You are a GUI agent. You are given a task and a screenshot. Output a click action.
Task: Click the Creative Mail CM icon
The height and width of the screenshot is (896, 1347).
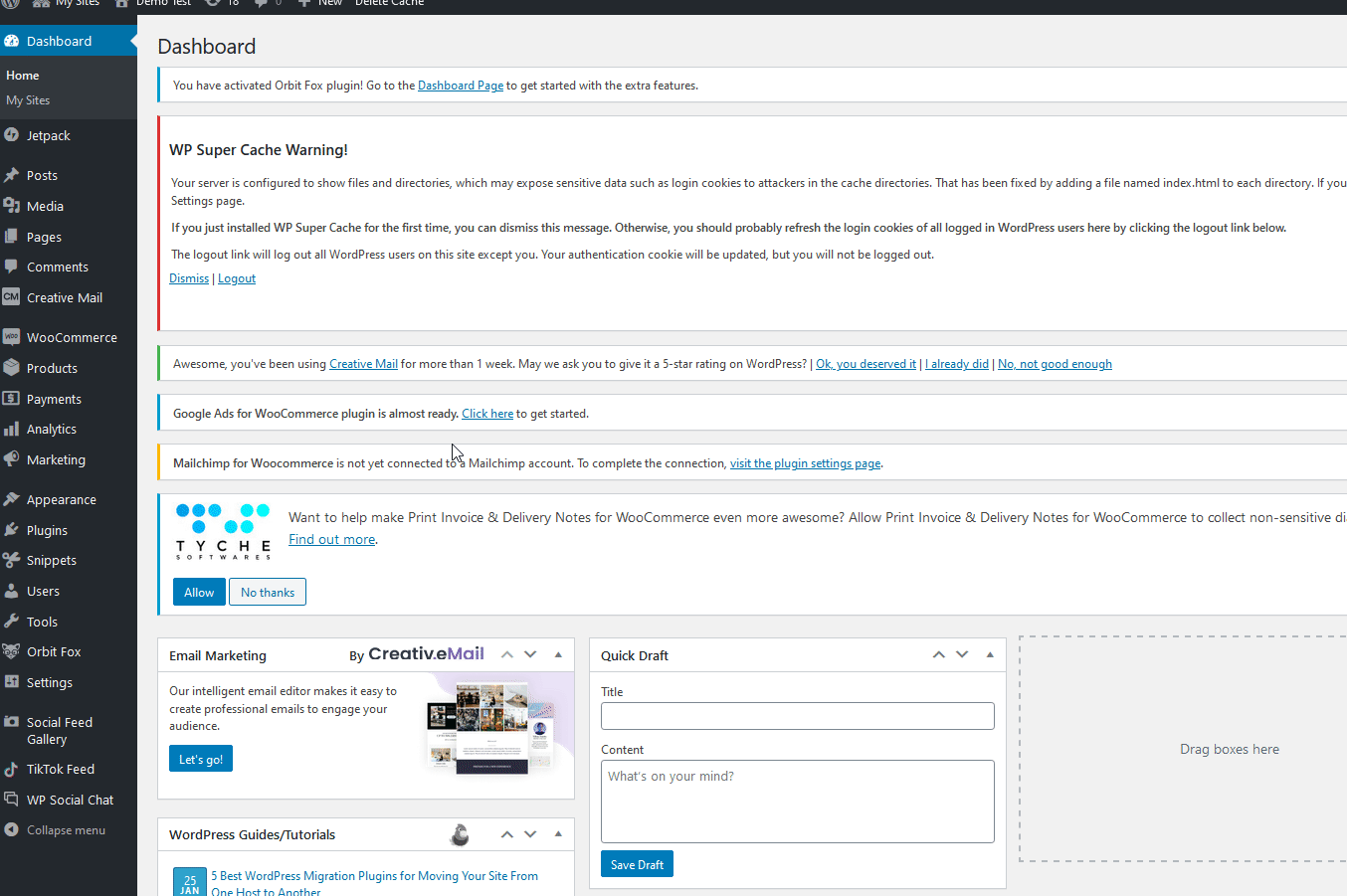(12, 297)
